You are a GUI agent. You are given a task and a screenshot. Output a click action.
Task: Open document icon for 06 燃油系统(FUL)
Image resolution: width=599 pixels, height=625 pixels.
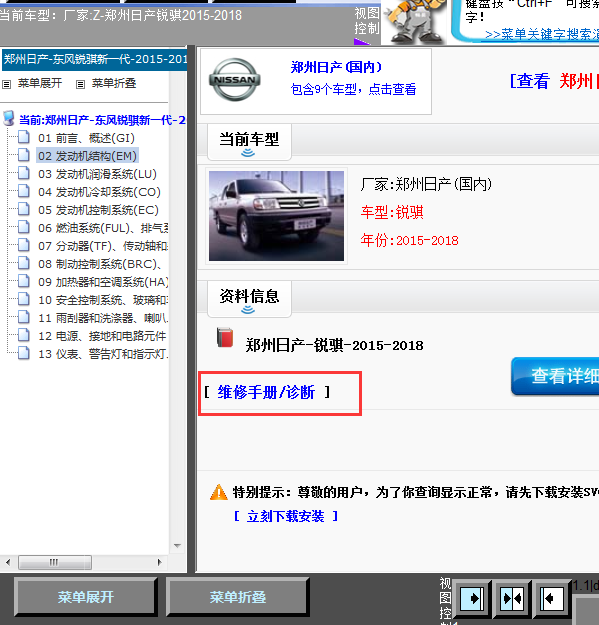(24, 227)
